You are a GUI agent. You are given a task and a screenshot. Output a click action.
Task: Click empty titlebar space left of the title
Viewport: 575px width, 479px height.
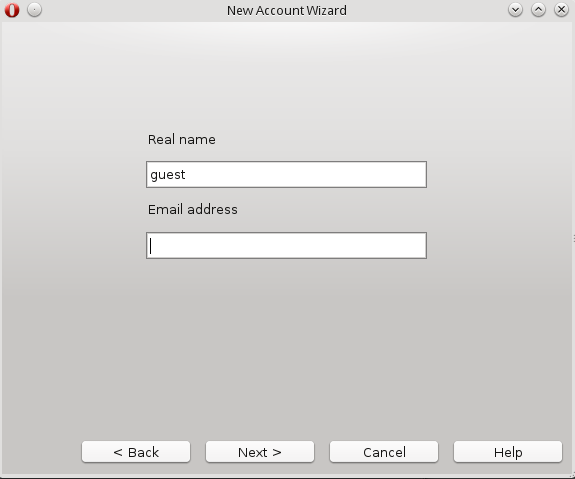click(132, 10)
